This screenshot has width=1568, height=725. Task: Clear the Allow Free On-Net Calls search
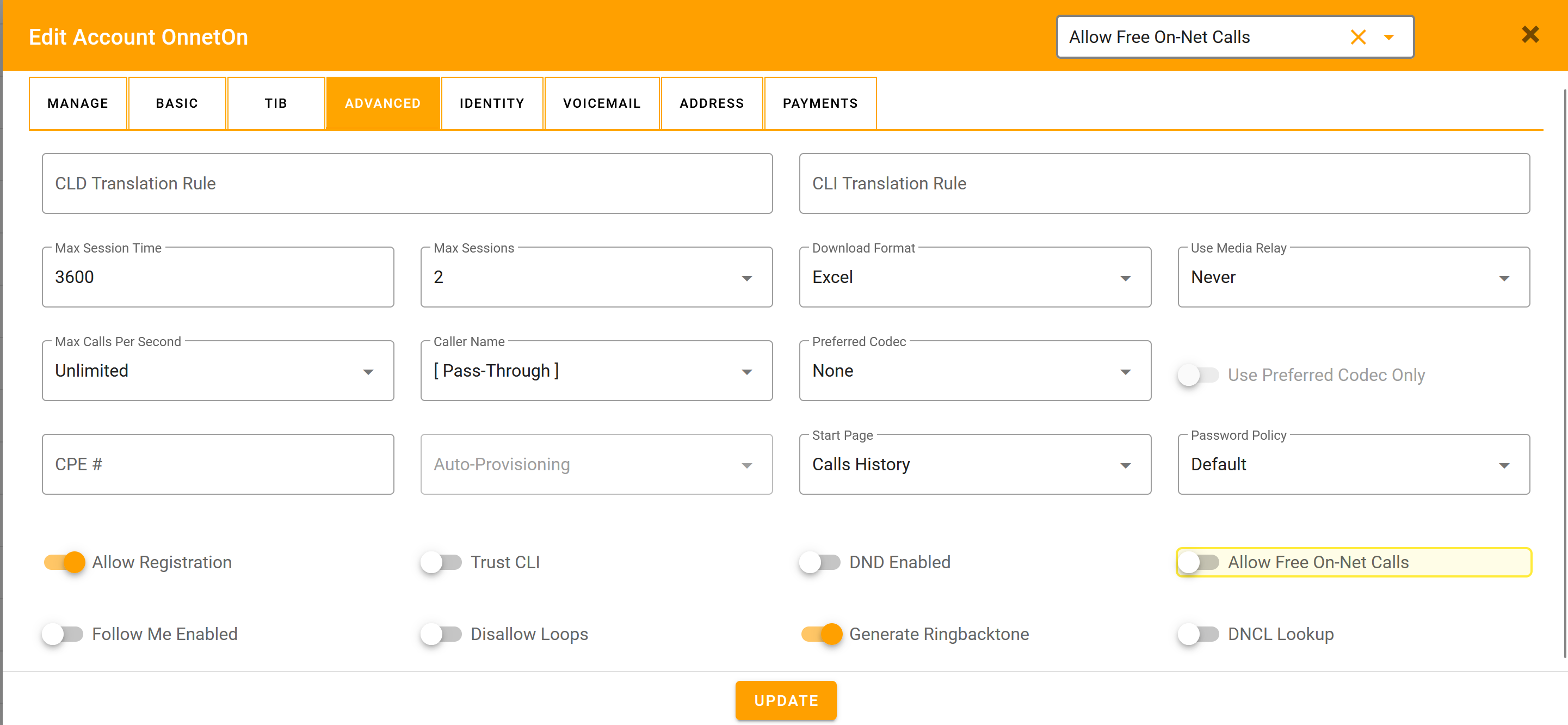coord(1357,37)
